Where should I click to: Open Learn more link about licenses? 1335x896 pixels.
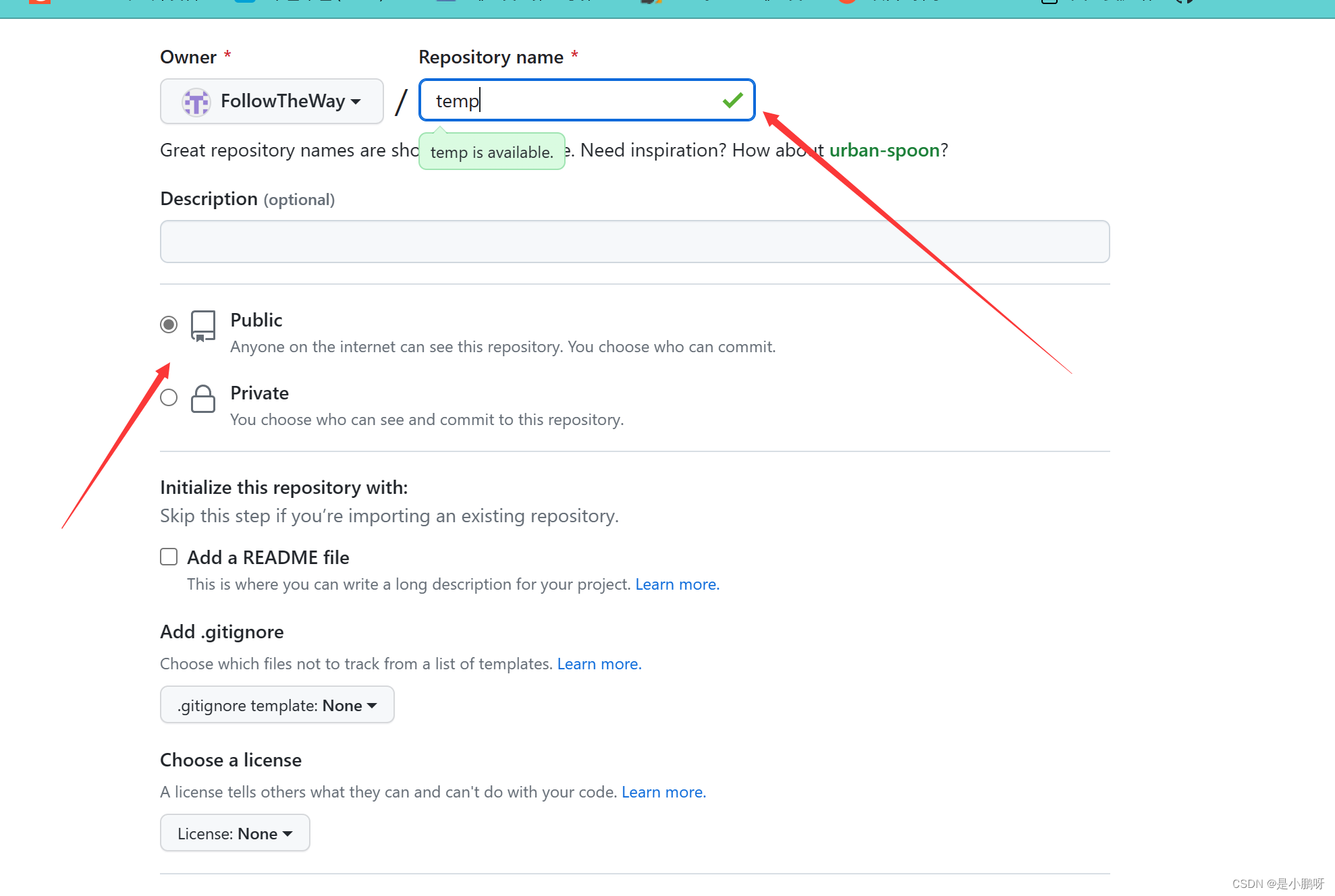click(x=663, y=792)
